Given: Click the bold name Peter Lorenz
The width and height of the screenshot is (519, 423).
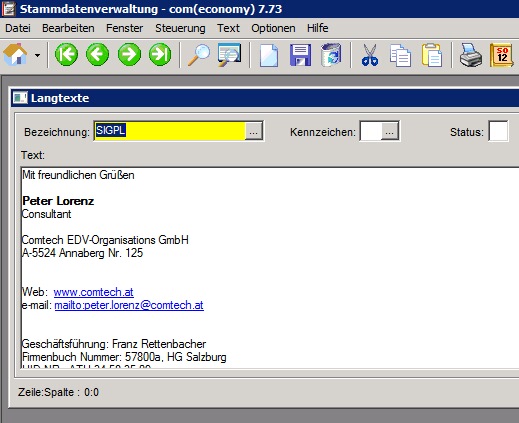Looking at the screenshot, I should 58,201.
